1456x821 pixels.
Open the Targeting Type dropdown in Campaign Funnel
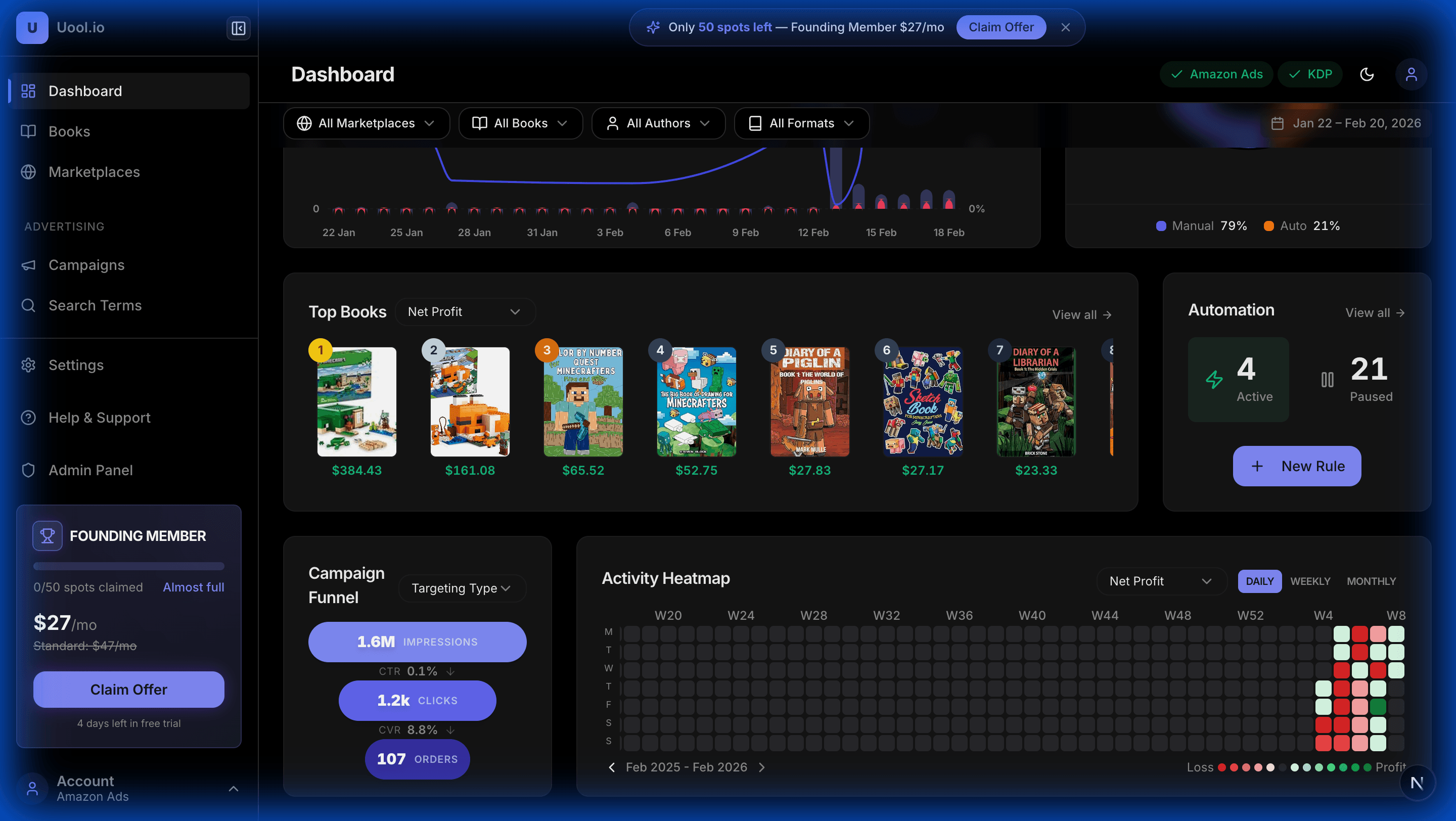(x=462, y=588)
